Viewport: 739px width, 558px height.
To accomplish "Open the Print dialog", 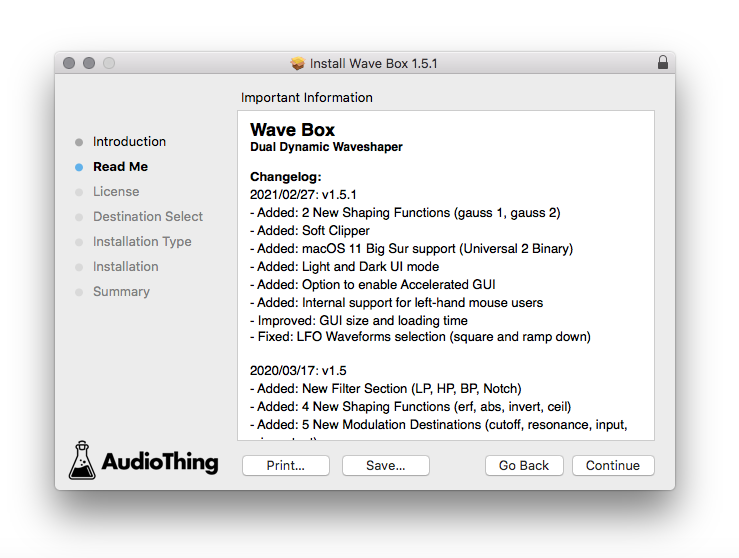I will [286, 465].
